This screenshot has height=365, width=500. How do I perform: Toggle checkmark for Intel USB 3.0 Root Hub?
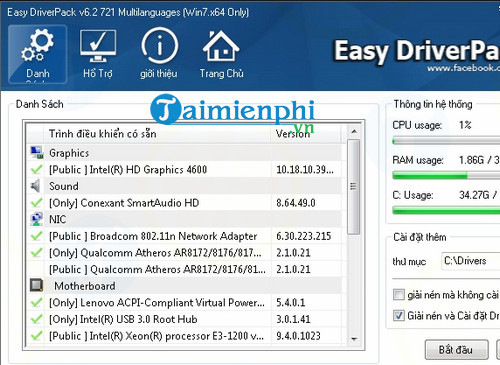point(36,319)
